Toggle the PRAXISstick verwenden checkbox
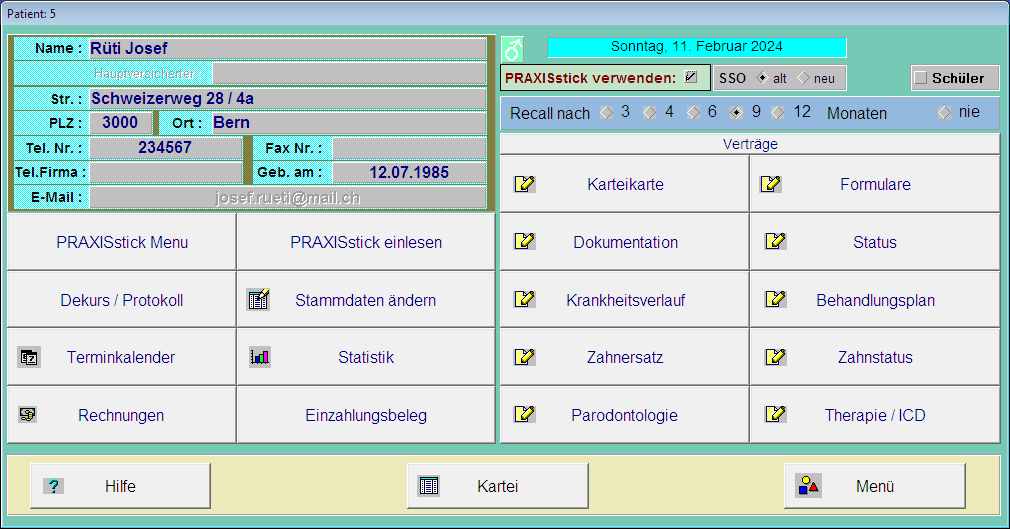This screenshot has width=1010, height=529. pos(691,77)
